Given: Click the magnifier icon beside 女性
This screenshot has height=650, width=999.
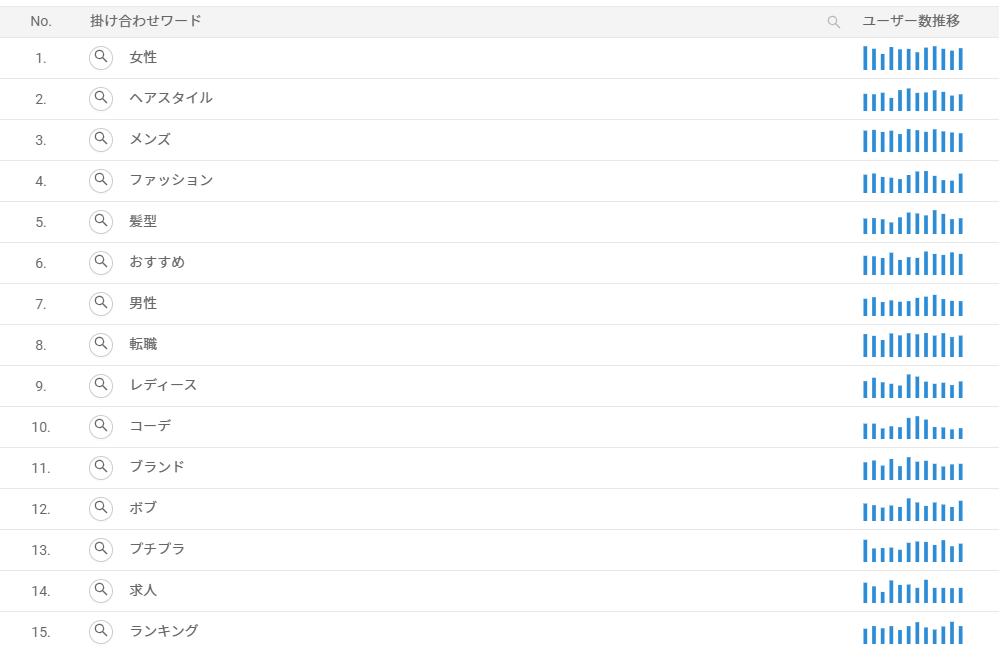Looking at the screenshot, I should [x=101, y=57].
